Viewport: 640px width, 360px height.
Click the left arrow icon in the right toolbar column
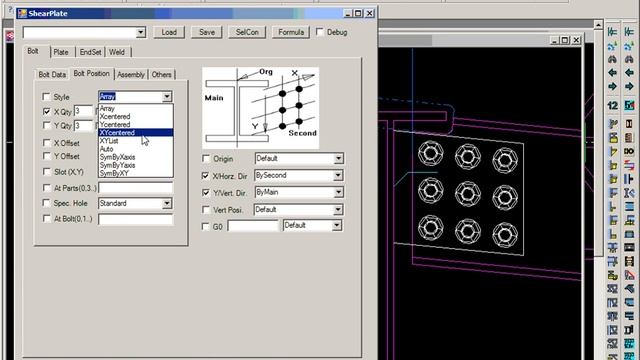629,73
